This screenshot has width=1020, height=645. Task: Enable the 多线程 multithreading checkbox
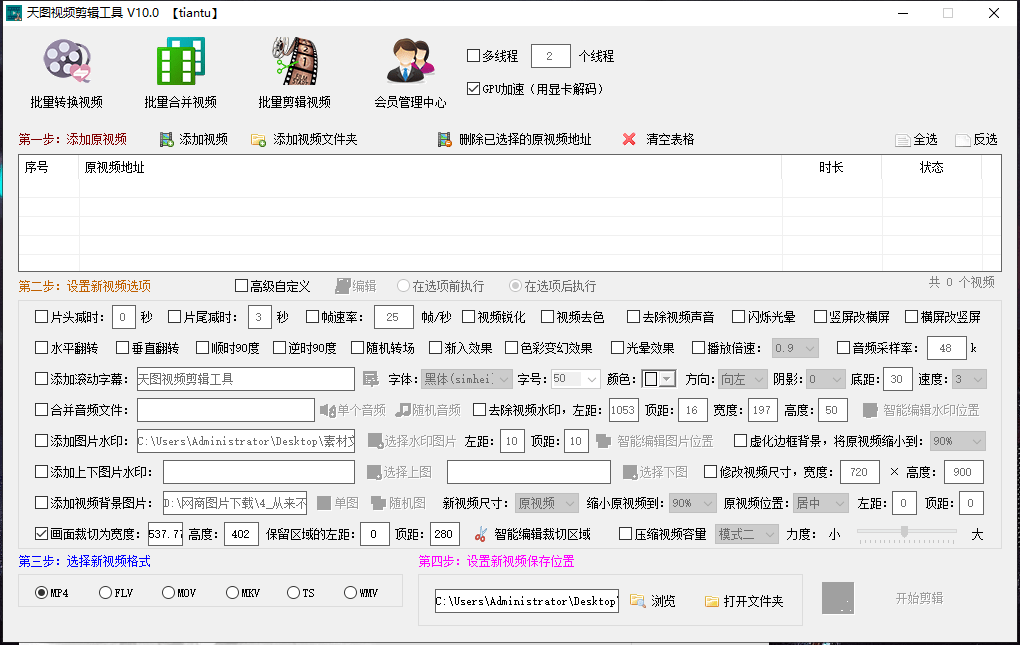point(471,56)
